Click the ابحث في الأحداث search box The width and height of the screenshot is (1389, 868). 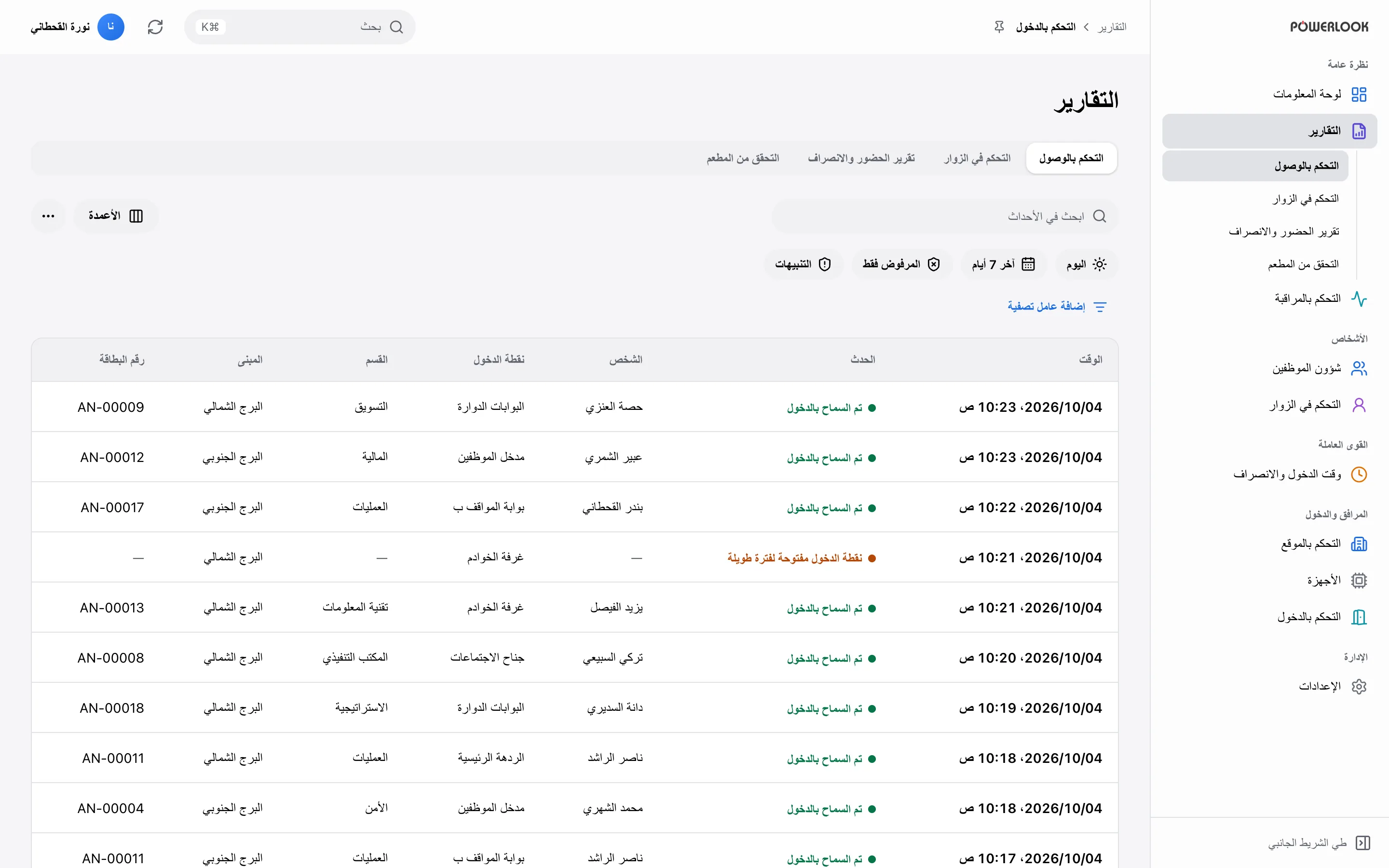click(945, 216)
